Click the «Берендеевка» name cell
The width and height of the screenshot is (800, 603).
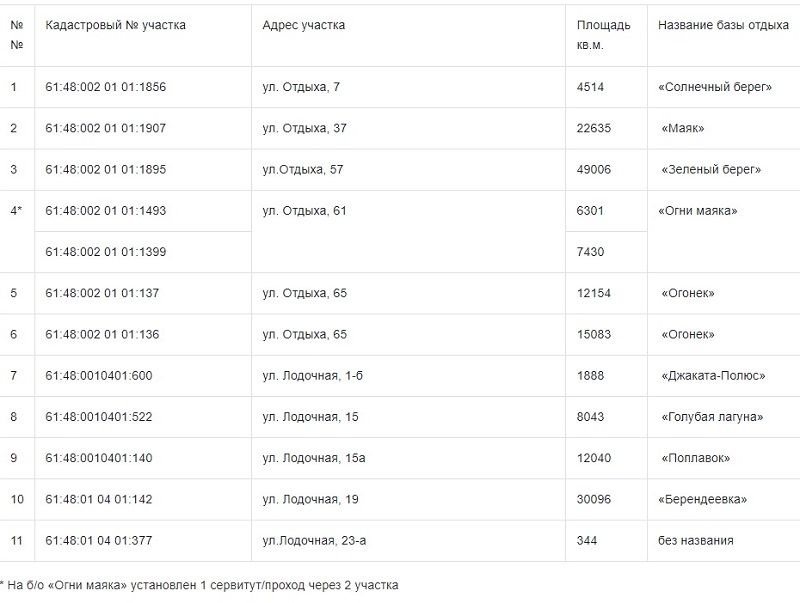tap(703, 498)
